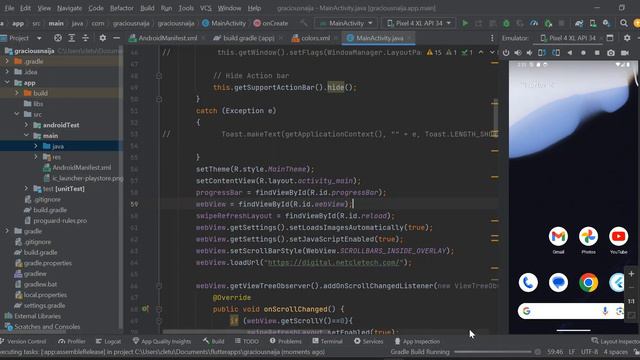Expand the androidTest folder
The width and height of the screenshot is (640, 360).
pos(26,125)
